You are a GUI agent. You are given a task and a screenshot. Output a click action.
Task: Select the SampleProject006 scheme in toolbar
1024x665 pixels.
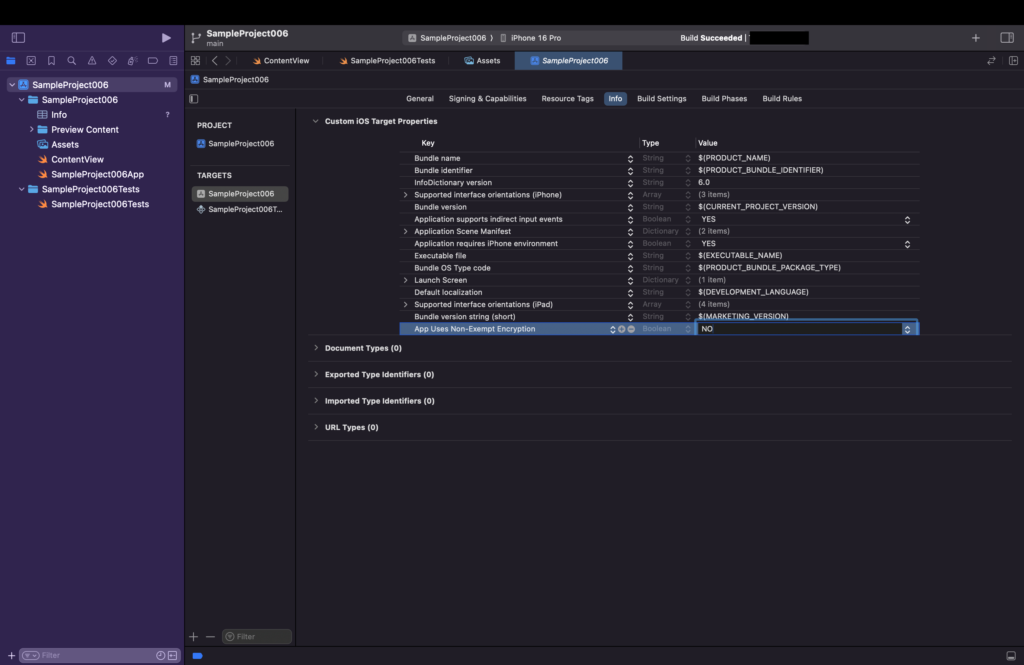(447, 38)
